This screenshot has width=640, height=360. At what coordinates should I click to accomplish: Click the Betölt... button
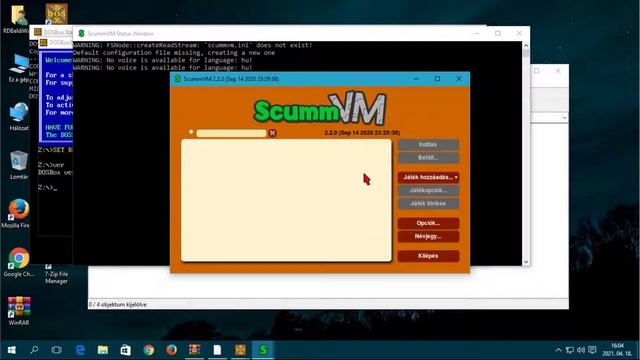click(x=428, y=158)
